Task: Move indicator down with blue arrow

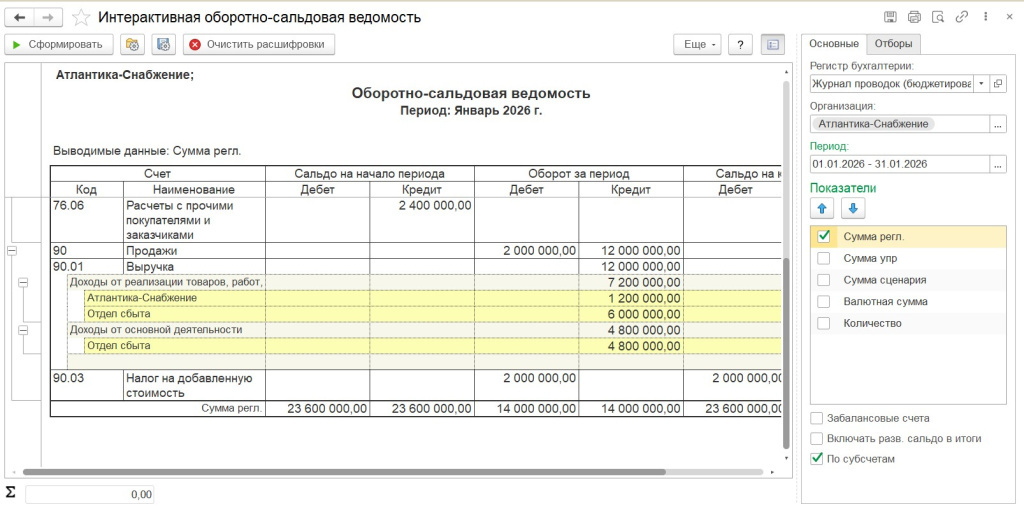Action: [854, 209]
